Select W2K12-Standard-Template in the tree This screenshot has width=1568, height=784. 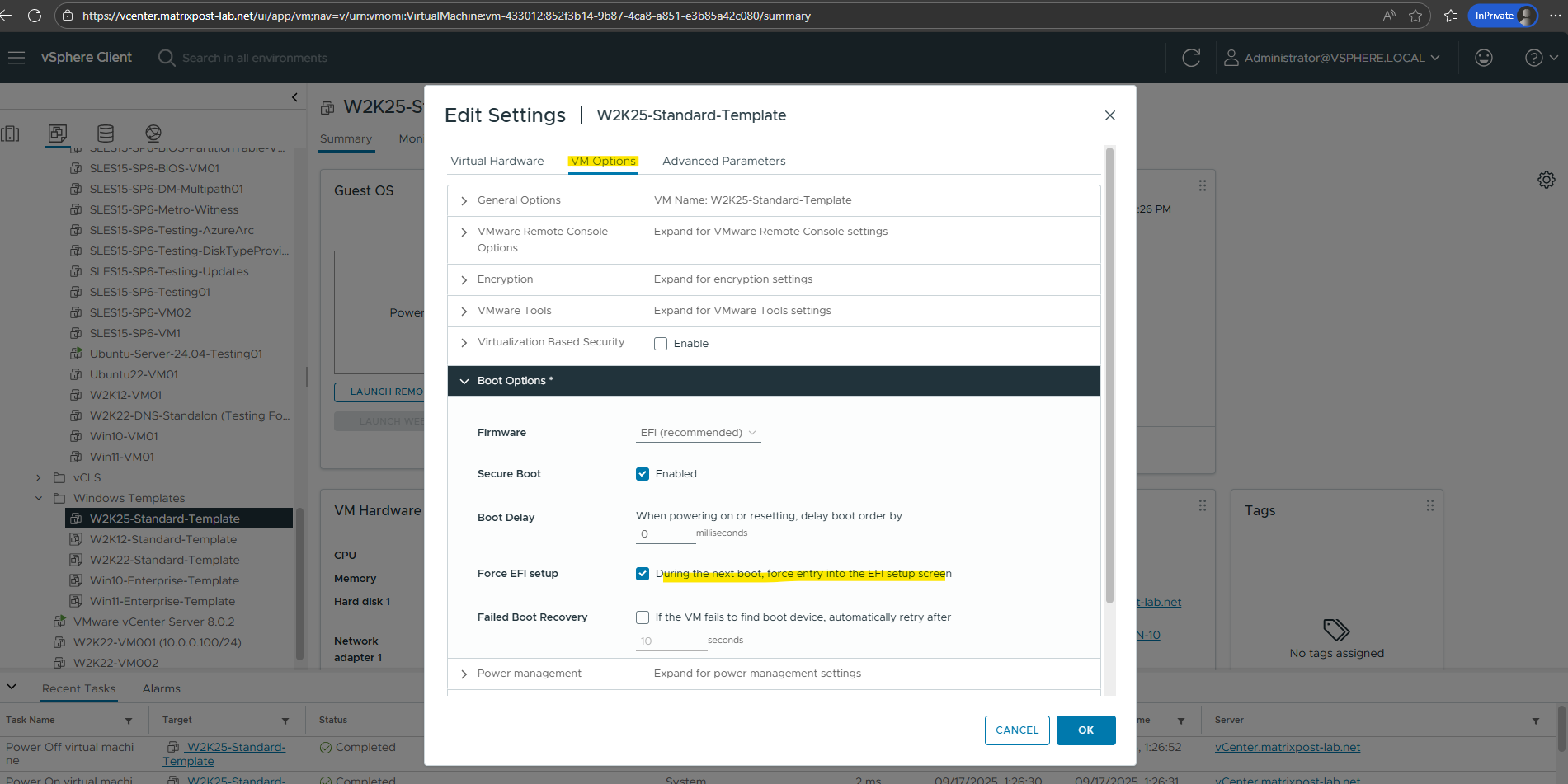pos(163,539)
